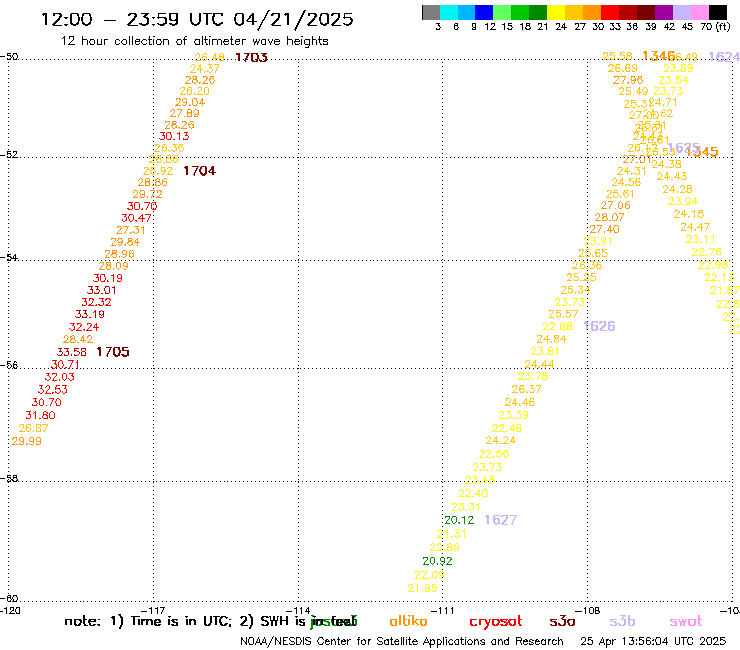
Task: Click the wave height value 31.80
Action: click(x=40, y=415)
